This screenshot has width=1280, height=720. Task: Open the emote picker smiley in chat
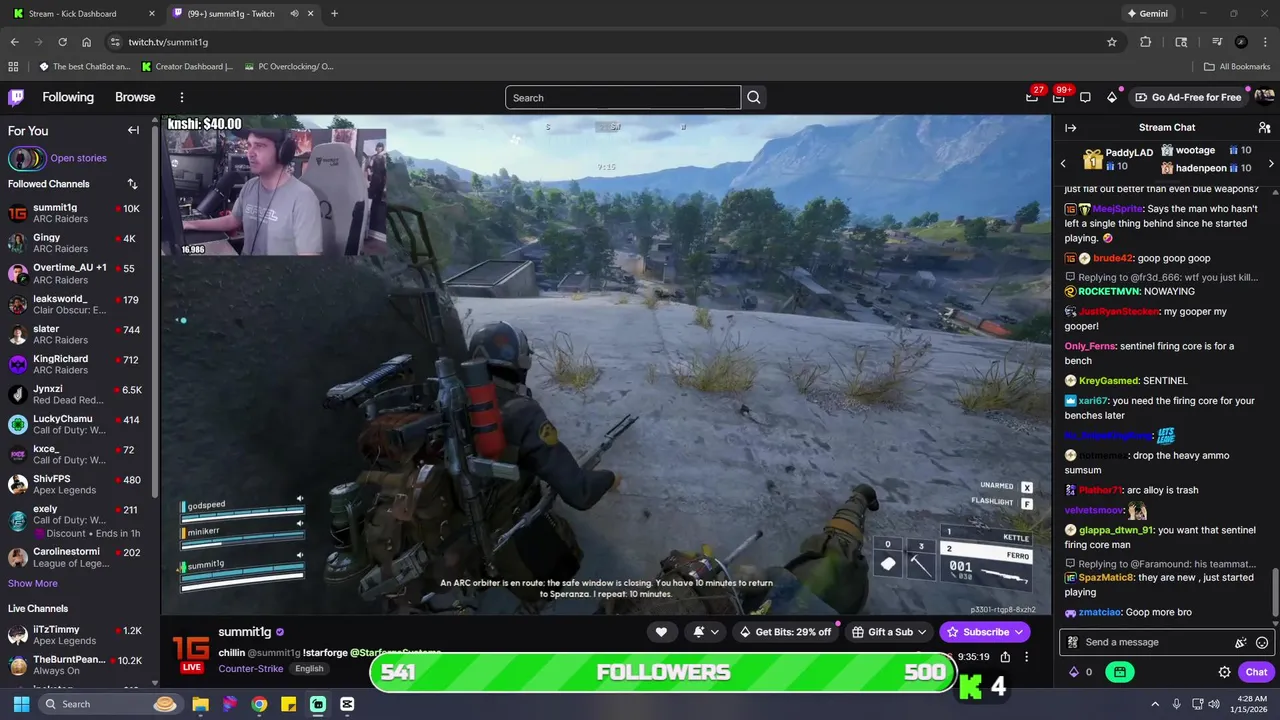click(1262, 643)
